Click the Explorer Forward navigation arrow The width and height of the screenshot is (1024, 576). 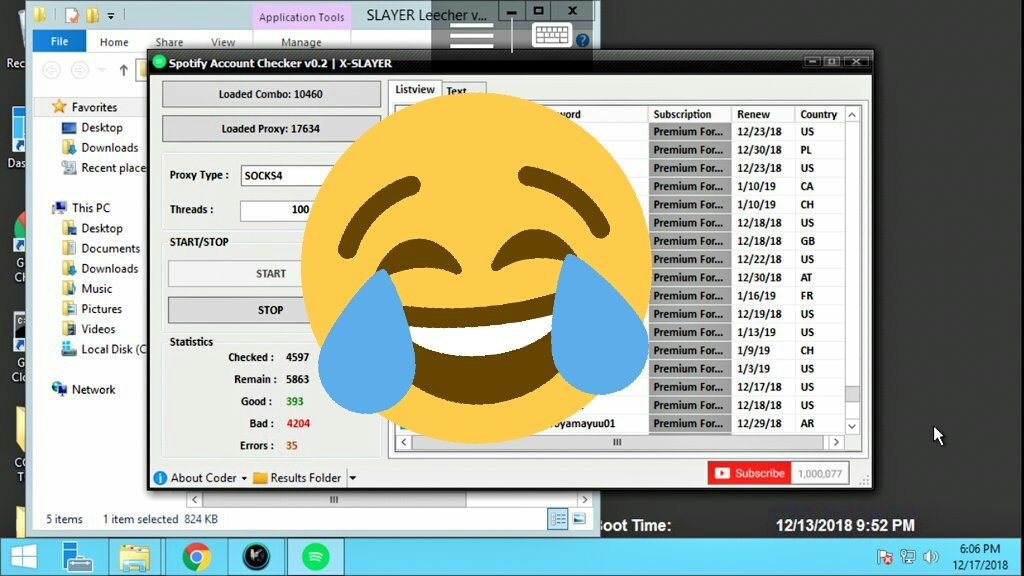[x=80, y=70]
